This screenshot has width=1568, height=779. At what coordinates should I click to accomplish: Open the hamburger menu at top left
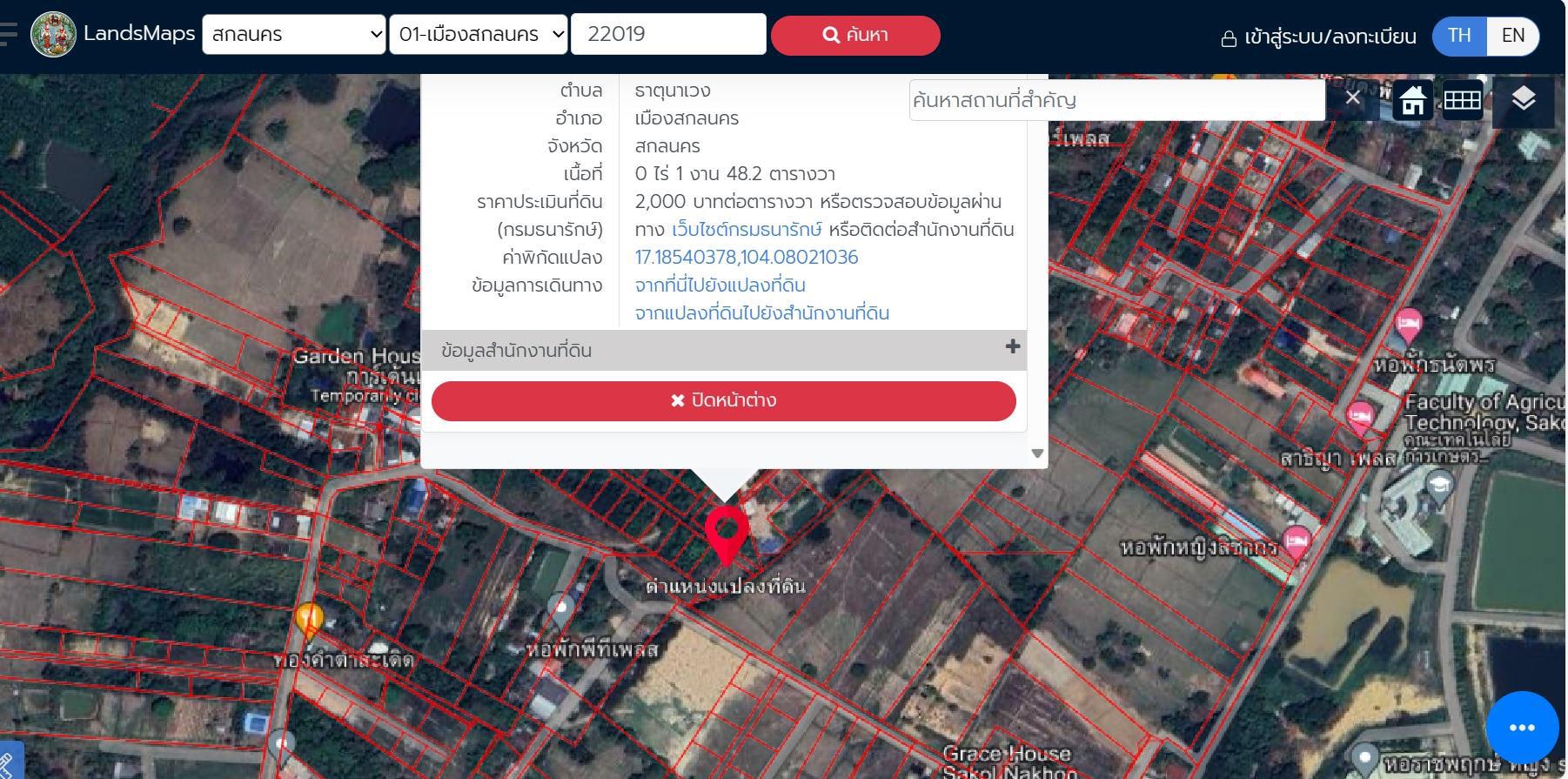(x=8, y=34)
